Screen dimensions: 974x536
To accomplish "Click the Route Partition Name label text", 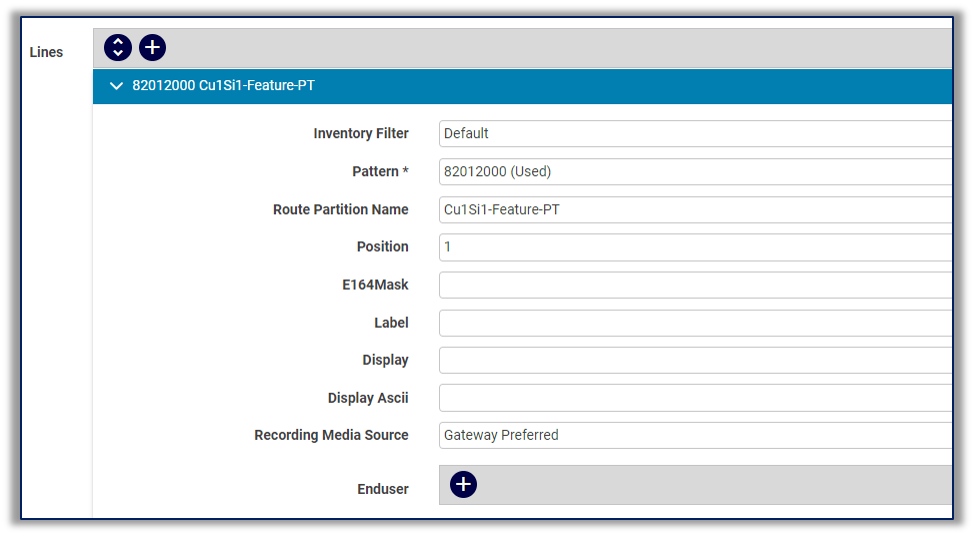I will coord(340,209).
